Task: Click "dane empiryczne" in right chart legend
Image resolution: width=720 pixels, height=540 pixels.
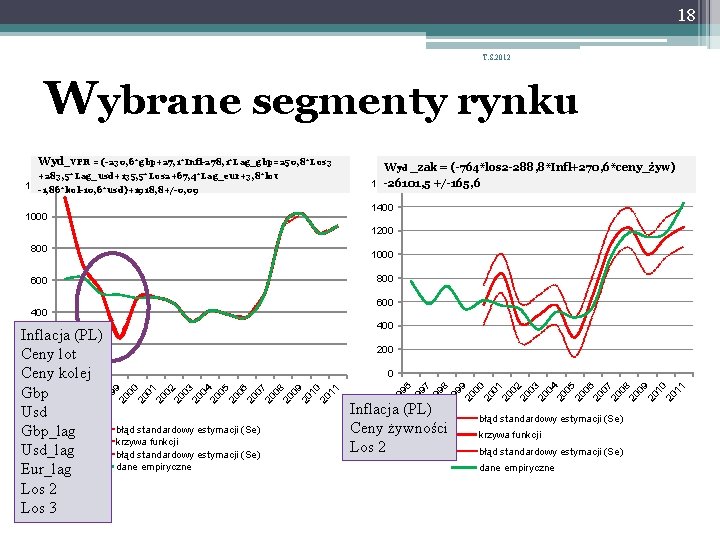Action: (x=517, y=468)
